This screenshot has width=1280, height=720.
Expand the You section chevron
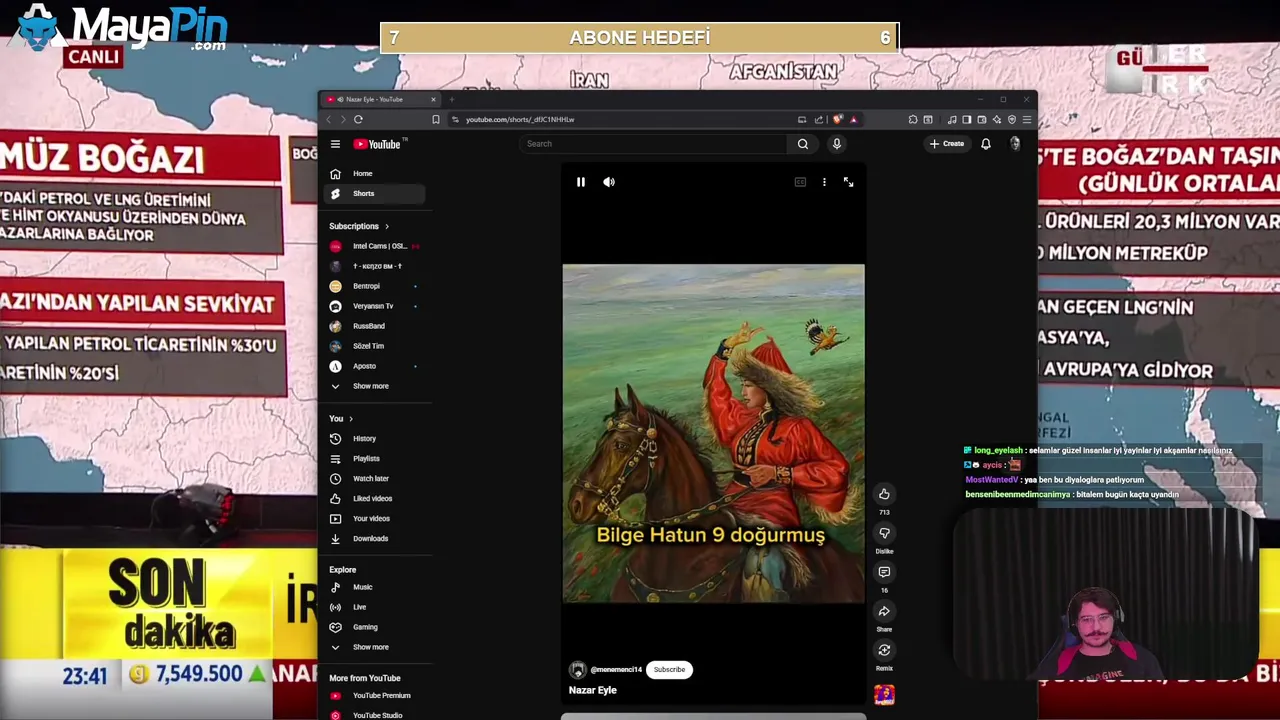pos(351,419)
